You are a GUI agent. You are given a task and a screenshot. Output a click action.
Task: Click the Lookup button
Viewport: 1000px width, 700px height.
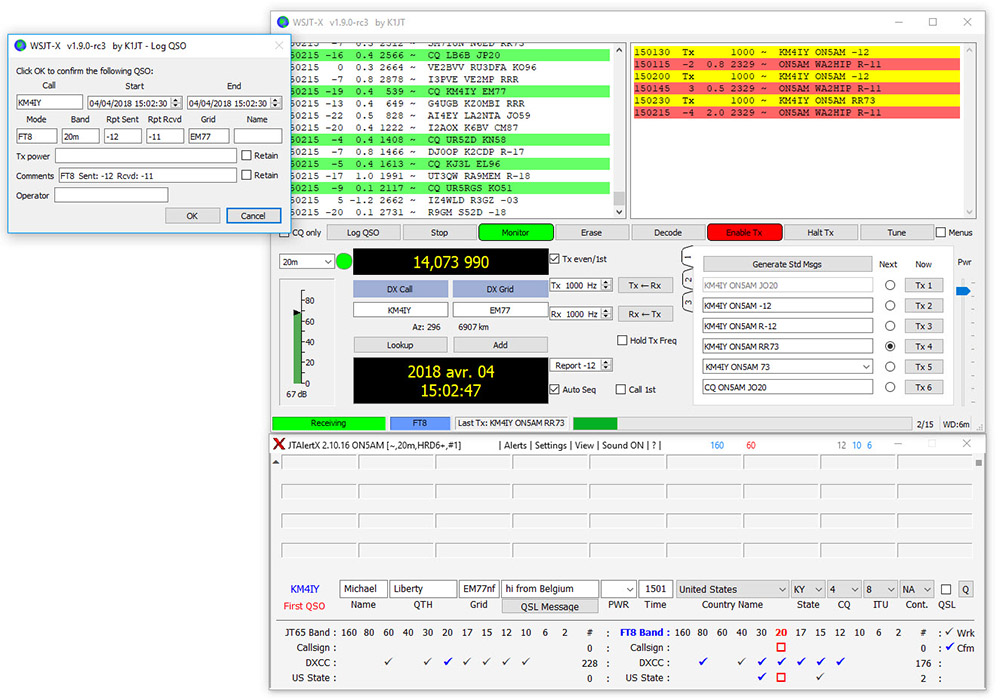pyautogui.click(x=400, y=345)
